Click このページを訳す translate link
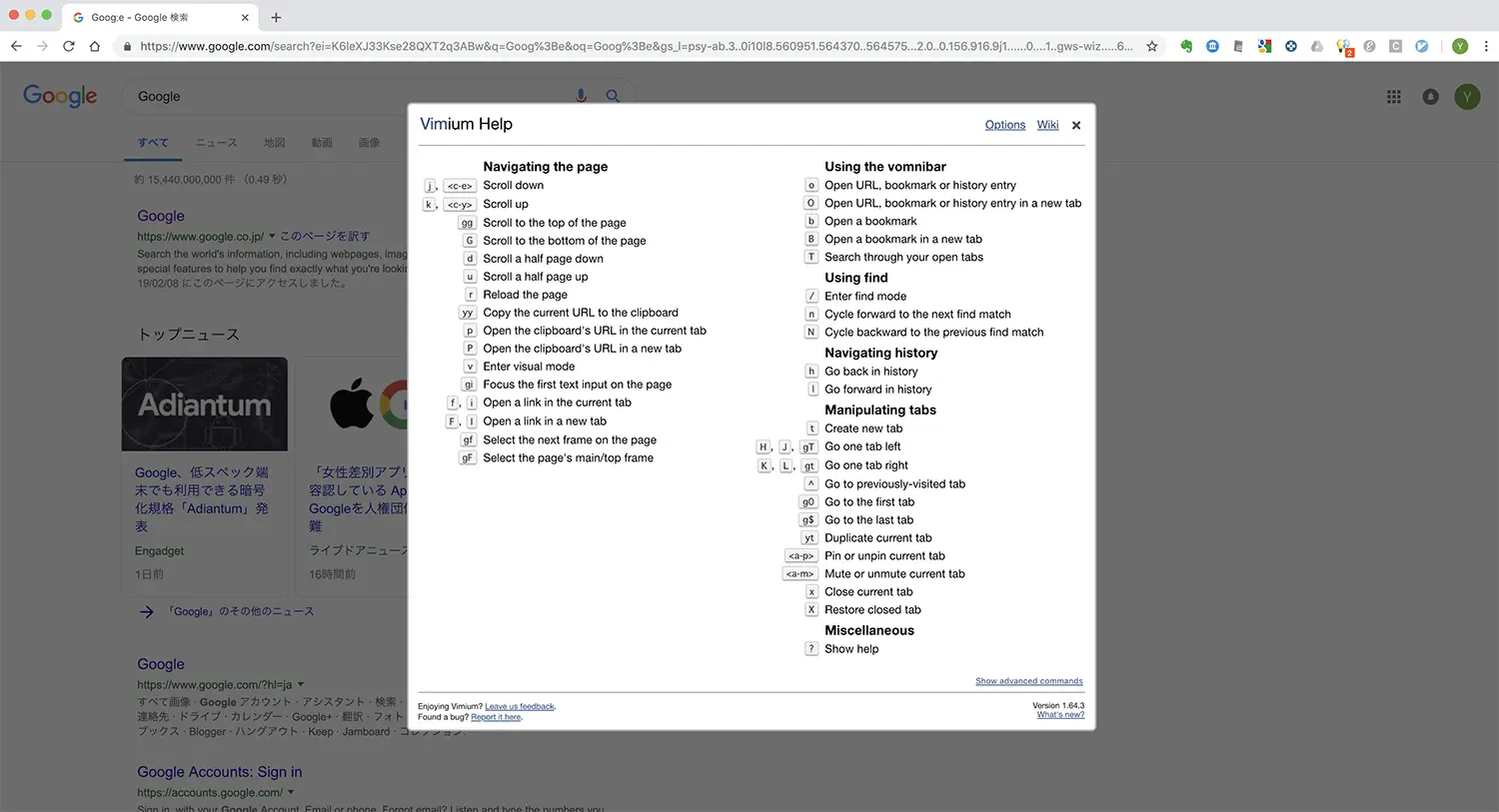Viewport: 1499px width, 812px height. click(x=325, y=237)
